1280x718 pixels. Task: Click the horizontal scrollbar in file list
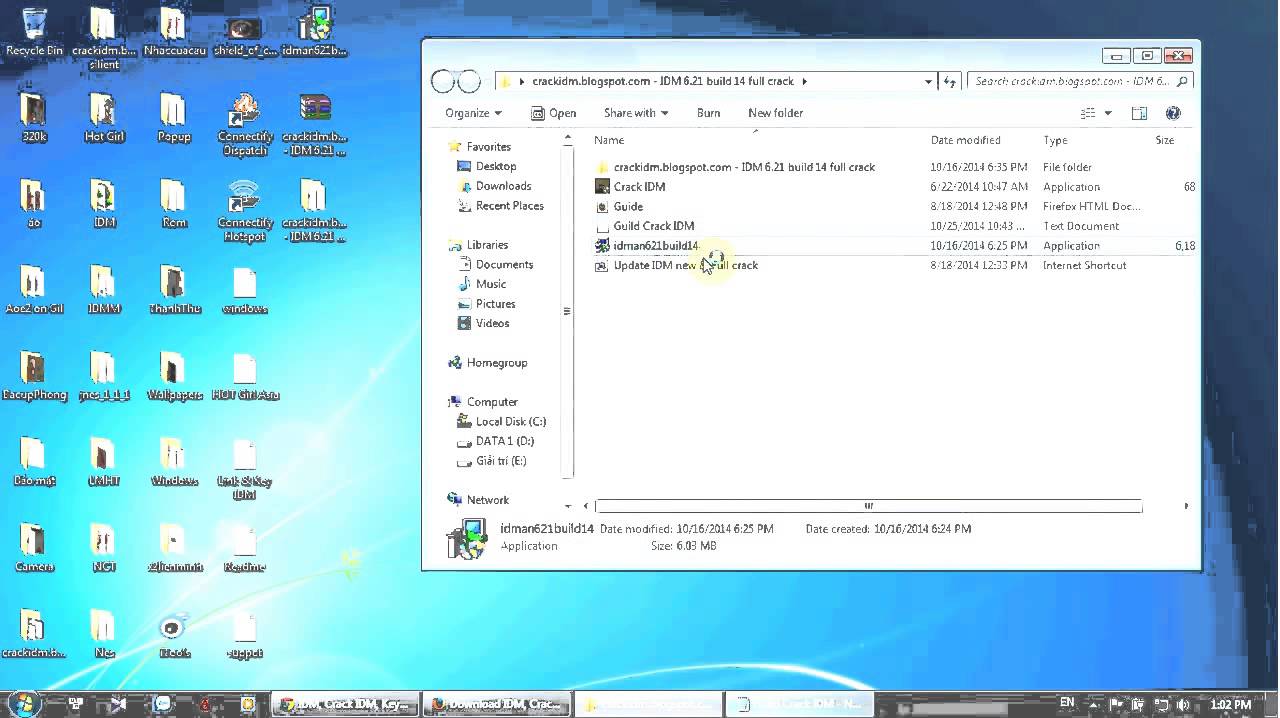868,506
